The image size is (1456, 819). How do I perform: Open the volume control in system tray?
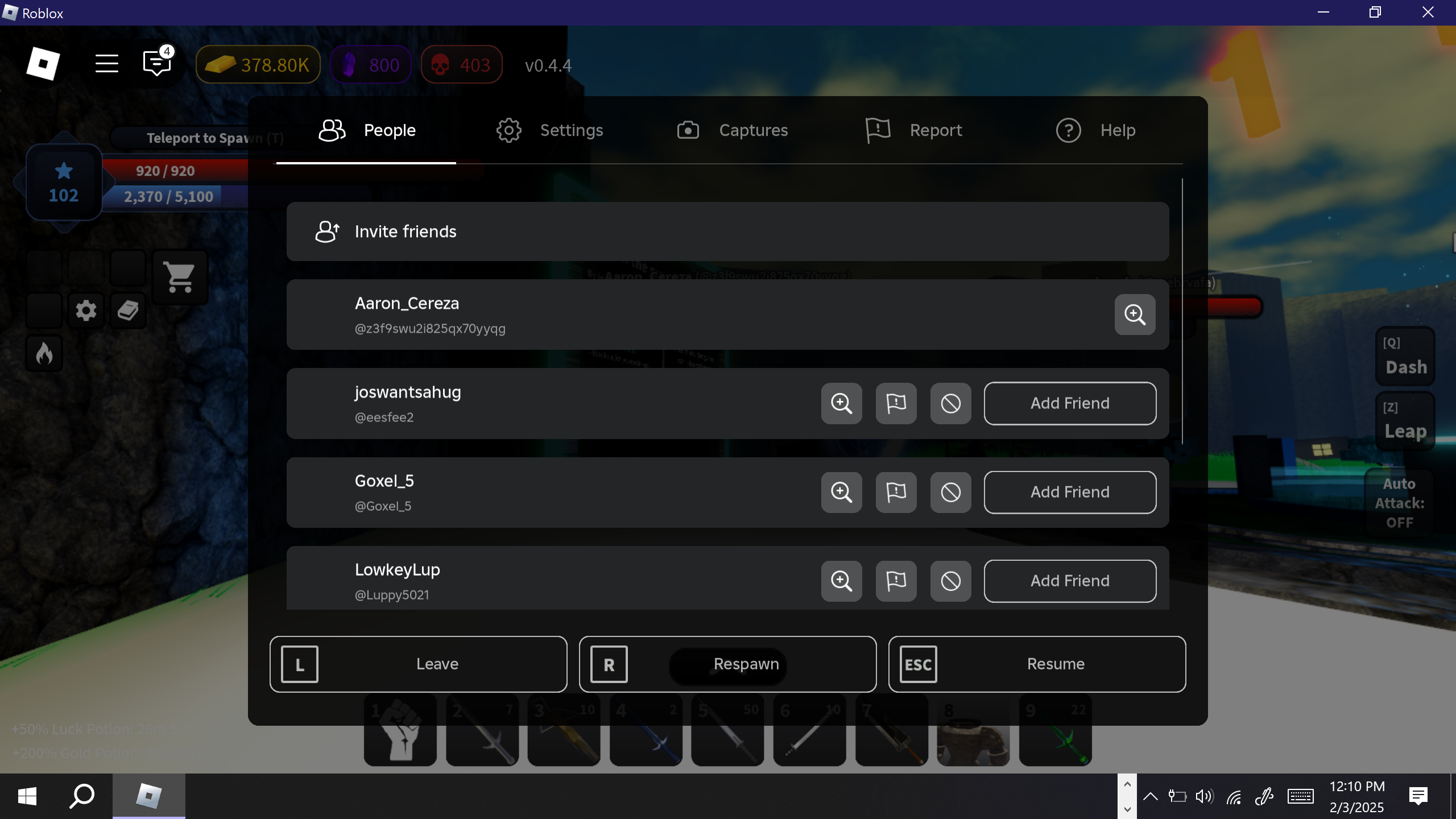[1204, 796]
